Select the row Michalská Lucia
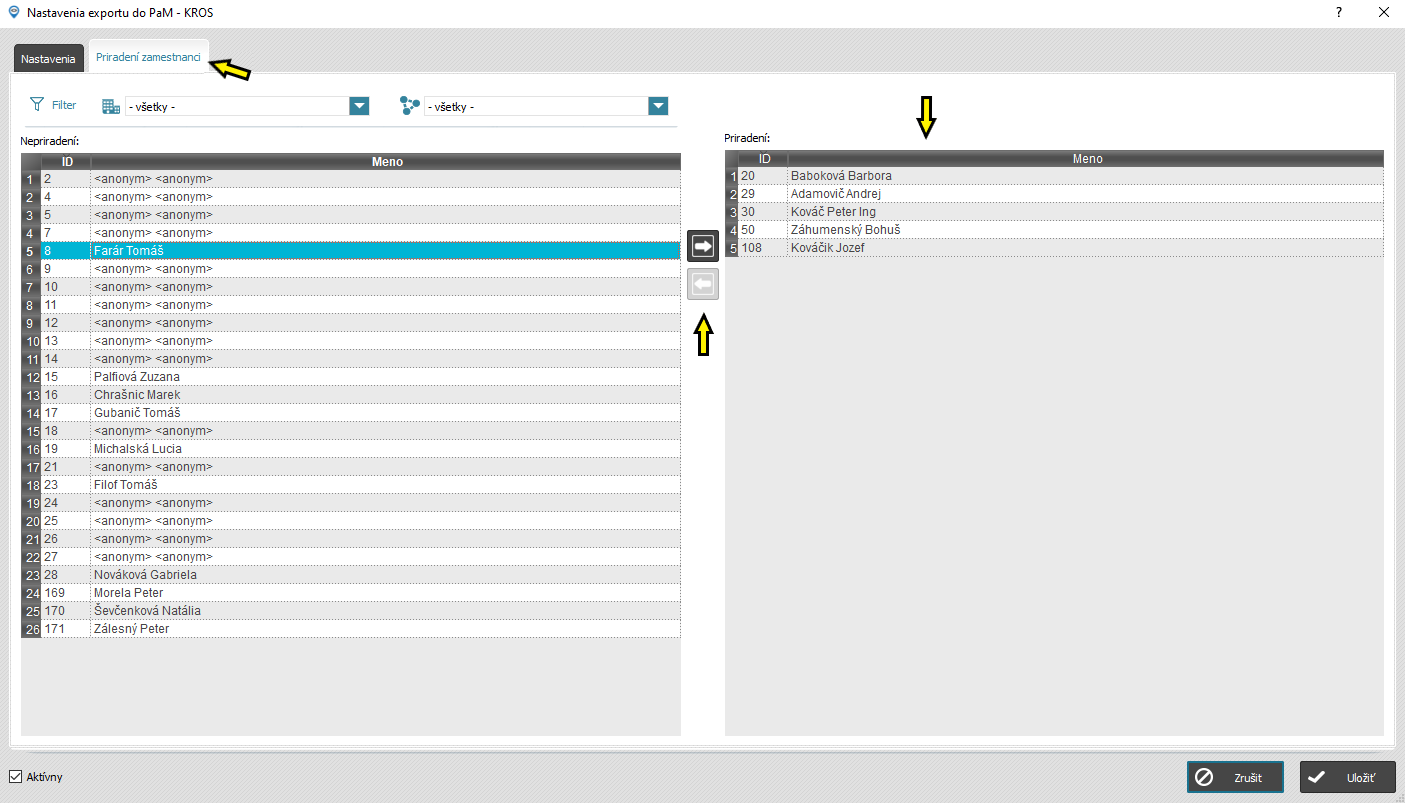 click(351, 449)
